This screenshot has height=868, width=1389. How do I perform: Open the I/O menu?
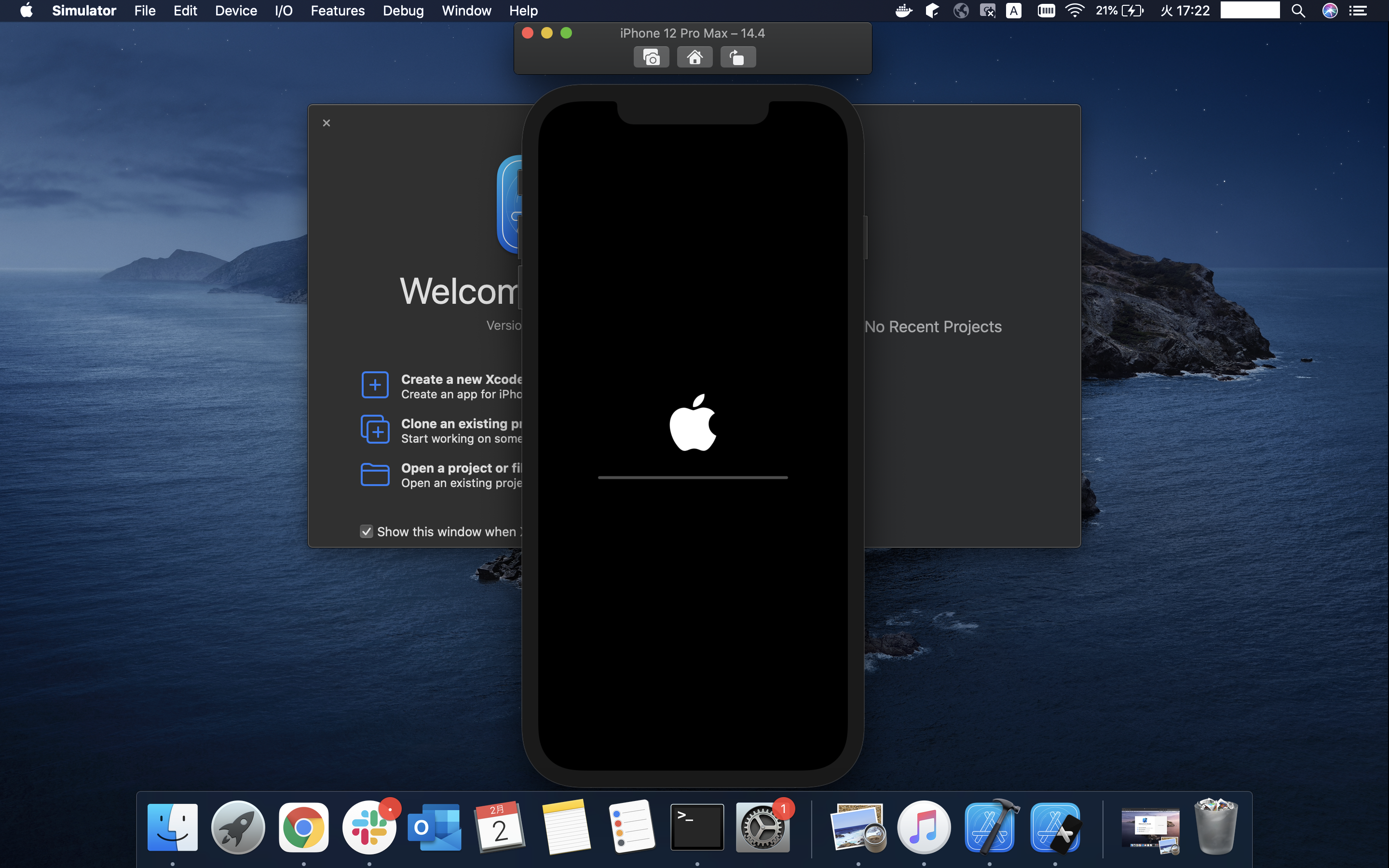click(284, 10)
